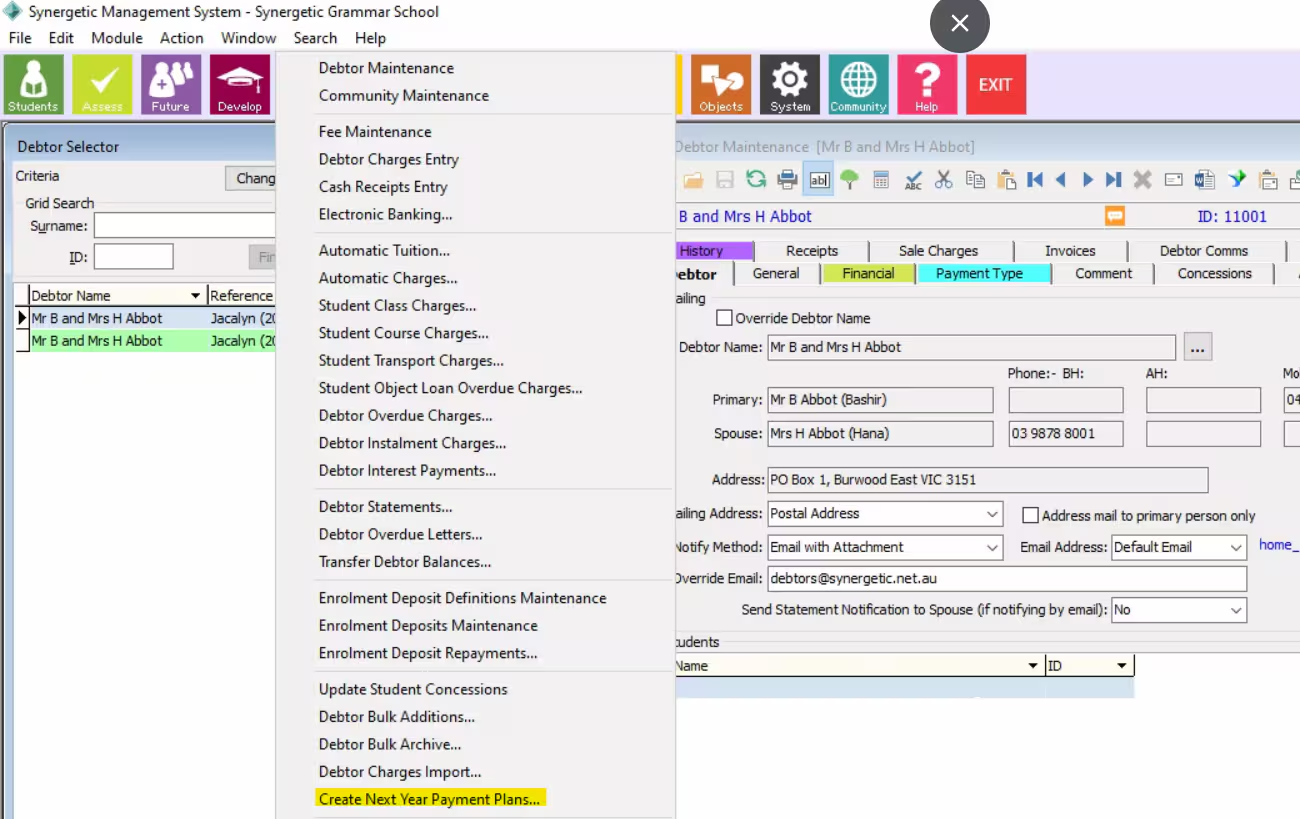Switch to the Receipts tab
1300x819 pixels.
[812, 251]
